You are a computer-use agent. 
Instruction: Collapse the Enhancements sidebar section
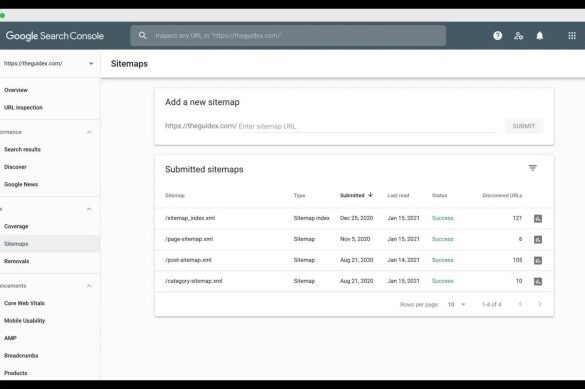click(x=89, y=286)
